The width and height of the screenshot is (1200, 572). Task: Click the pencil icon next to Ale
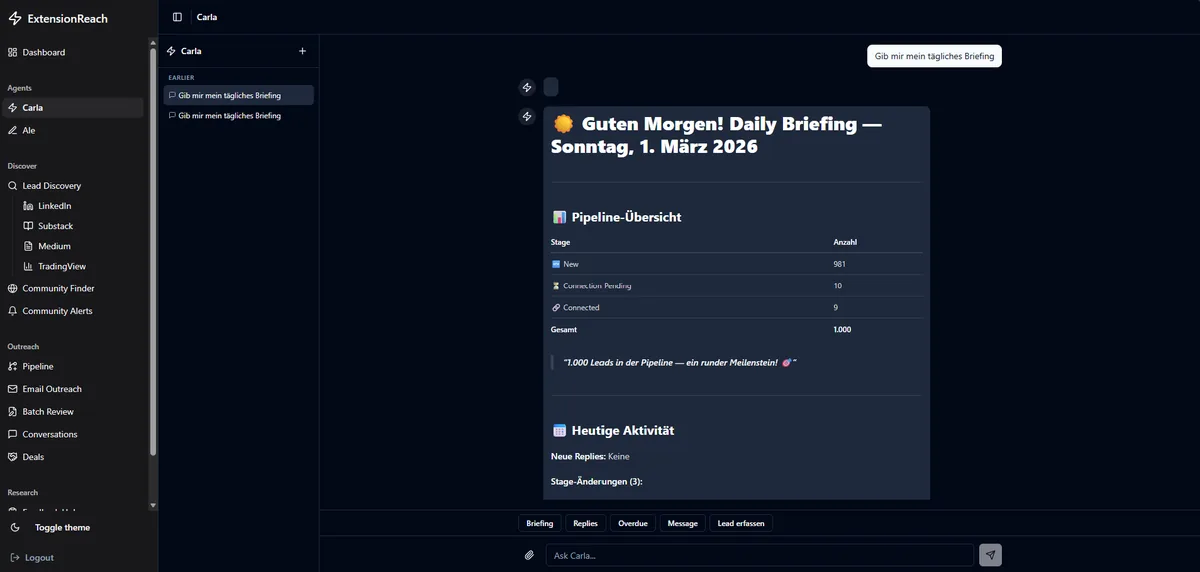[x=13, y=130]
